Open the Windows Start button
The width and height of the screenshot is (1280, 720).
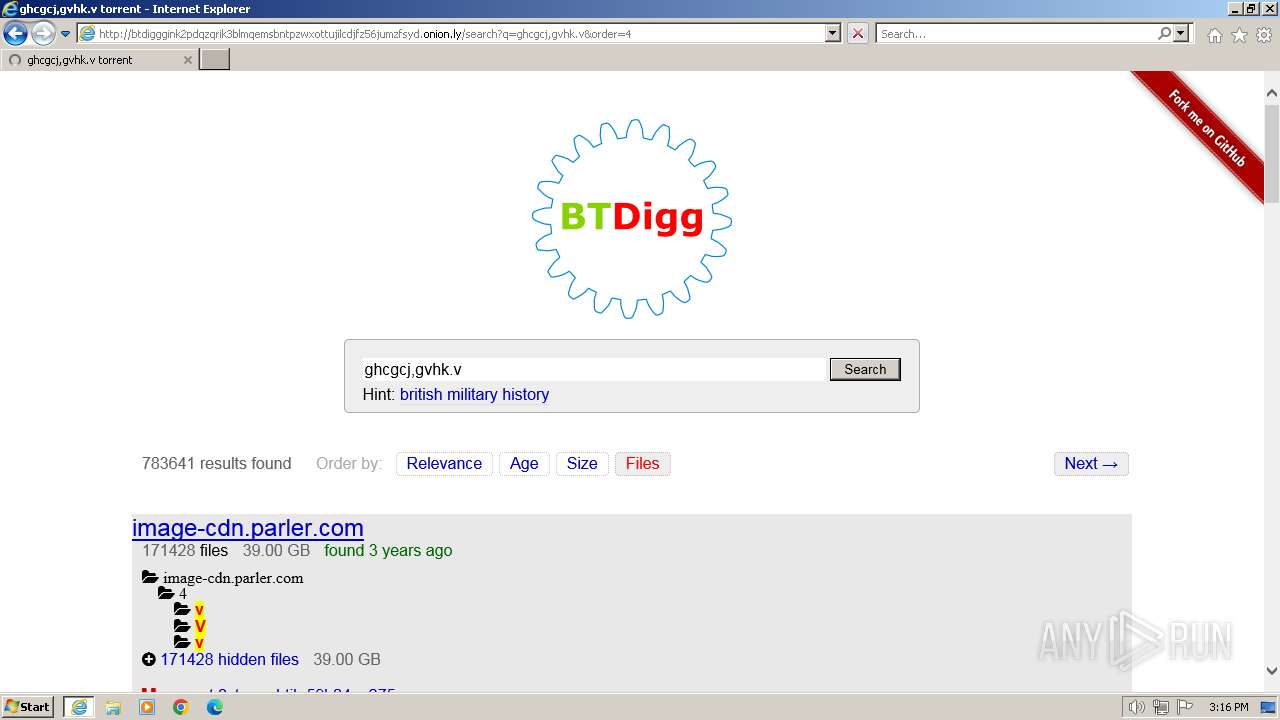pyautogui.click(x=28, y=707)
